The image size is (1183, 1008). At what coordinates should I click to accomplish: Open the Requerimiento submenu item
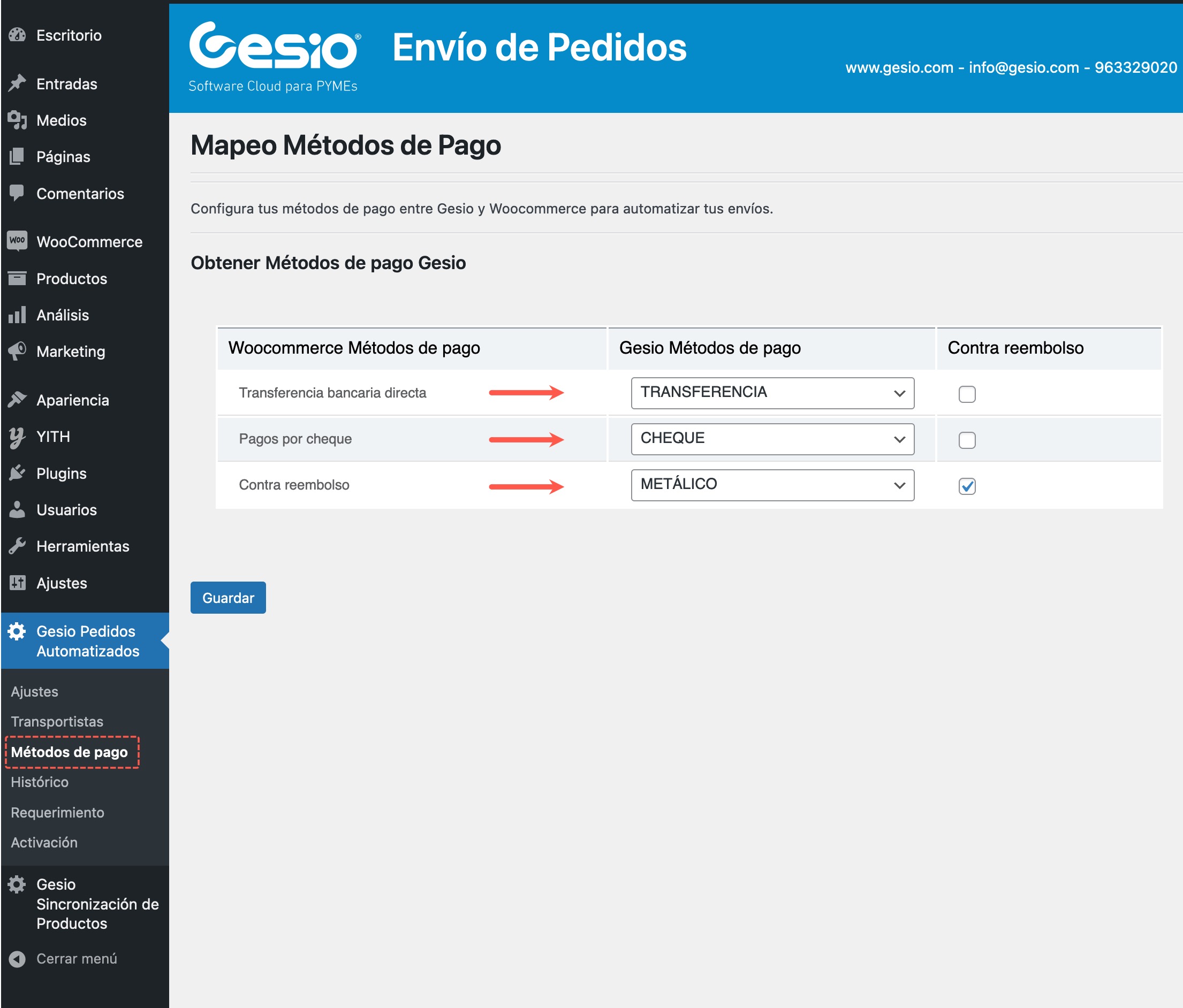[57, 812]
